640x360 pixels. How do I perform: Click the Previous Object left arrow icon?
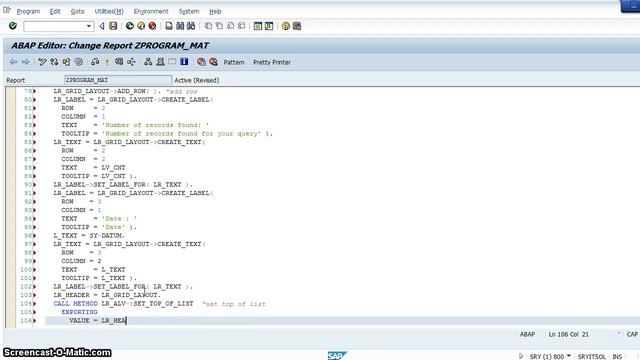click(x=13, y=62)
